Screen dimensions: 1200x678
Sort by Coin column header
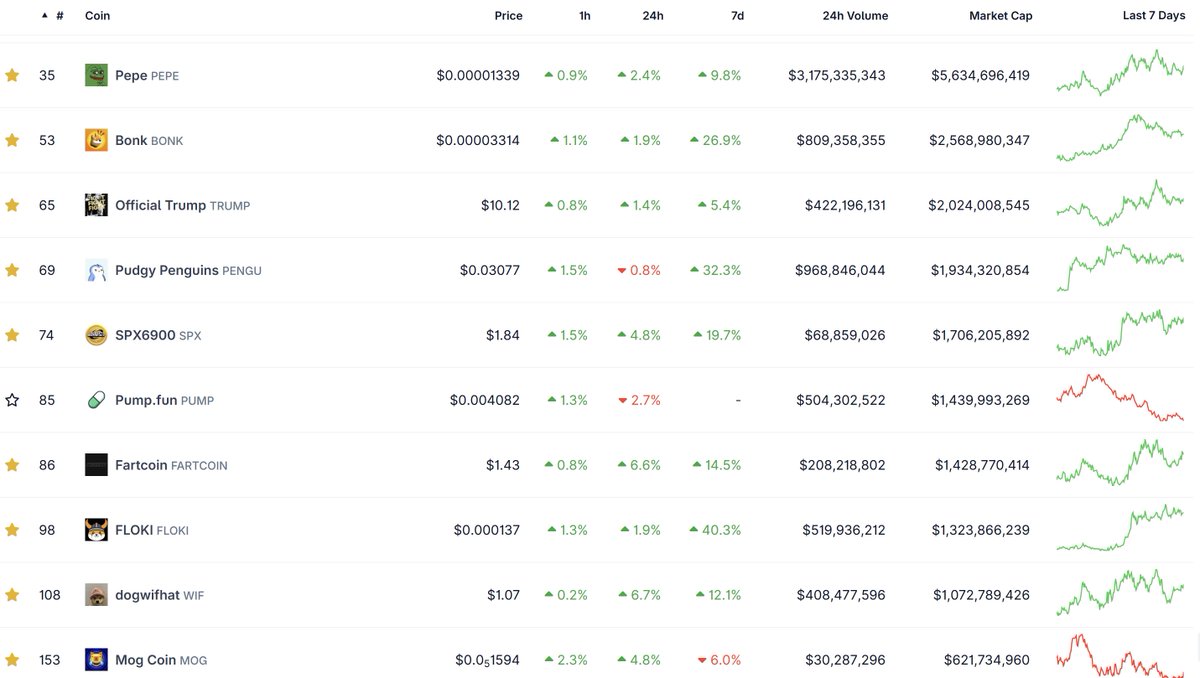[x=98, y=16]
